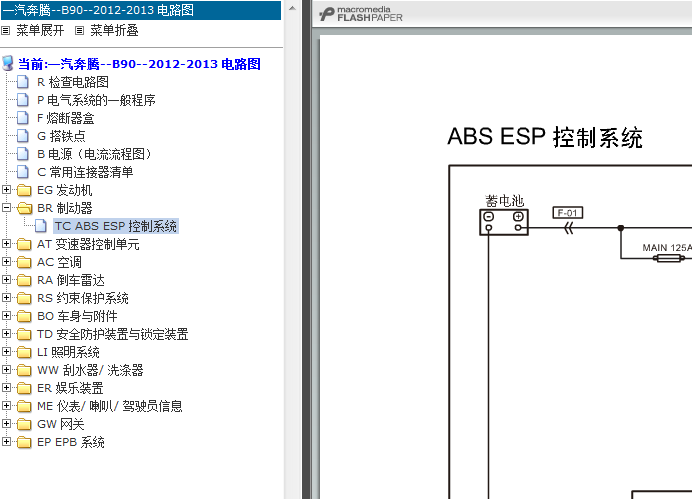Viewport: 692px width, 499px height.
Task: Click the ABS ESP 控制系统 diagram title
Action: click(x=545, y=137)
